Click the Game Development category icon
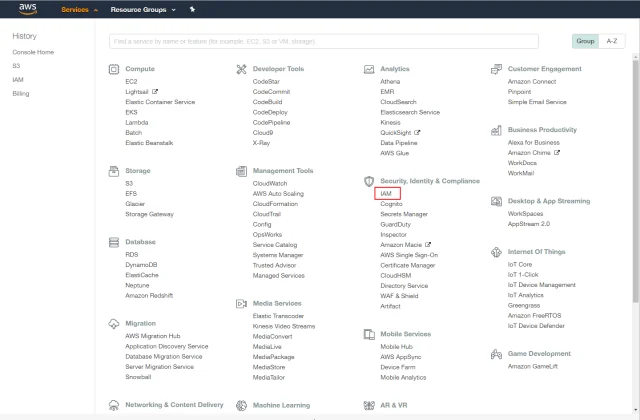This screenshot has width=640, height=420. point(496,354)
